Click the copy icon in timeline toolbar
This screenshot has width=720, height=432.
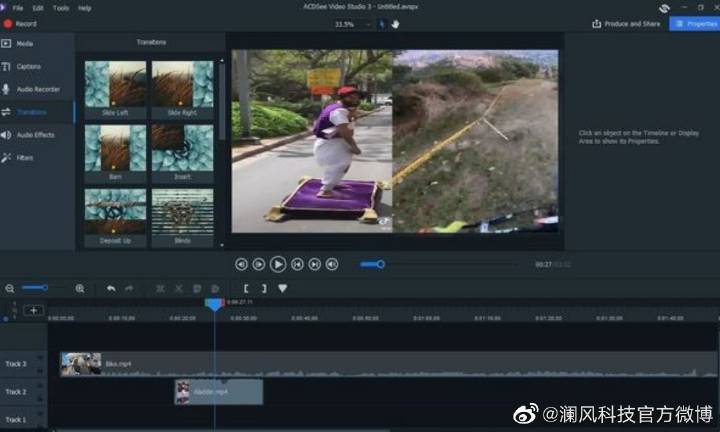click(197, 288)
